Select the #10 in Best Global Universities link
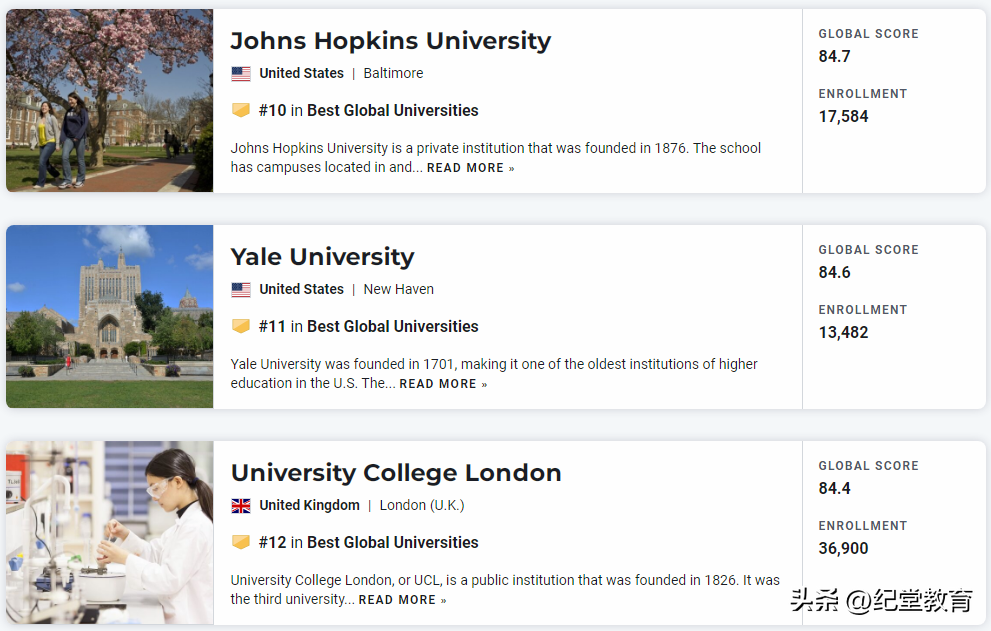Viewport: 991px width, 631px height. 368,110
